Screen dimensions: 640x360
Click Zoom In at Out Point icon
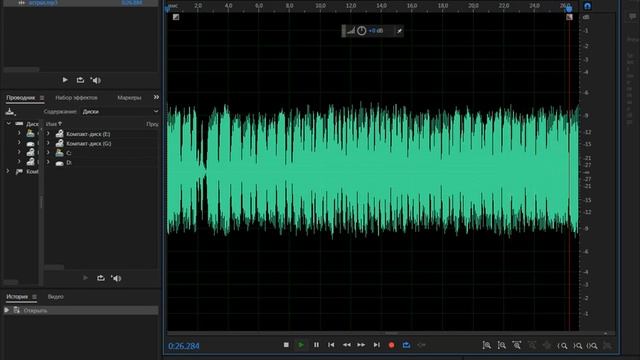(x=578, y=346)
